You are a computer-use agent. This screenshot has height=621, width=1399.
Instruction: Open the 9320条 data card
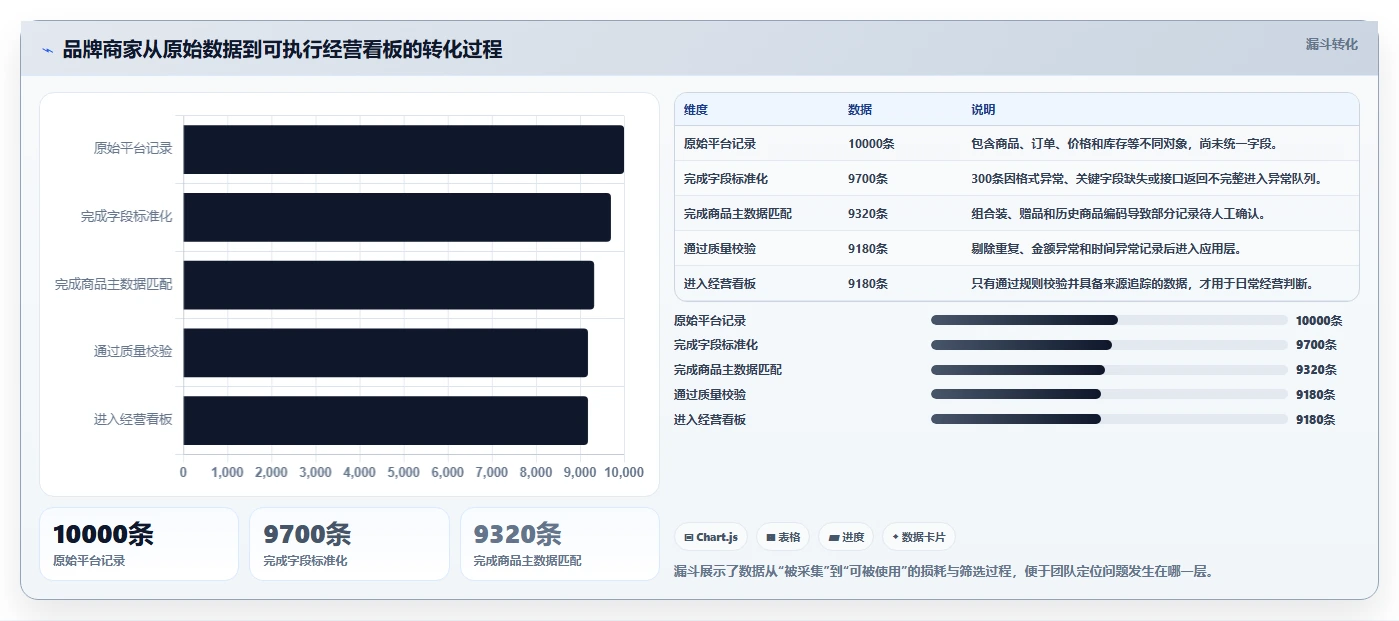[560, 544]
